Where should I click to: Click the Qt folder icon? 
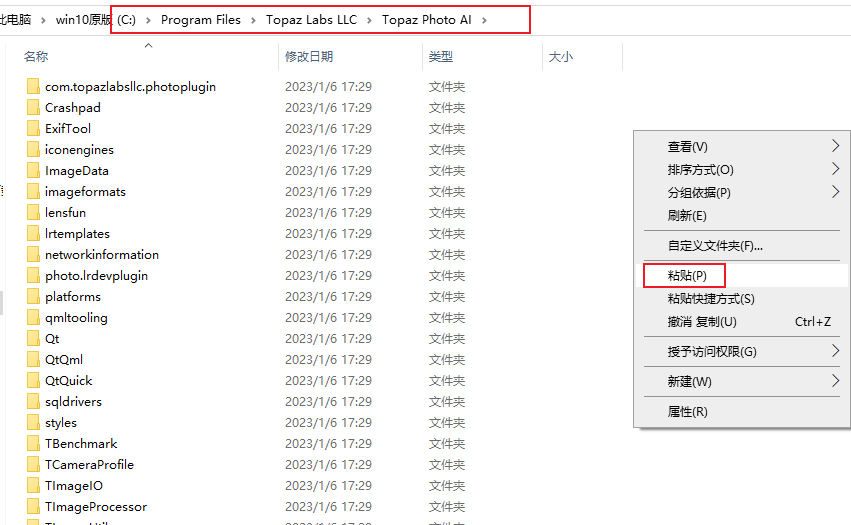pos(33,338)
